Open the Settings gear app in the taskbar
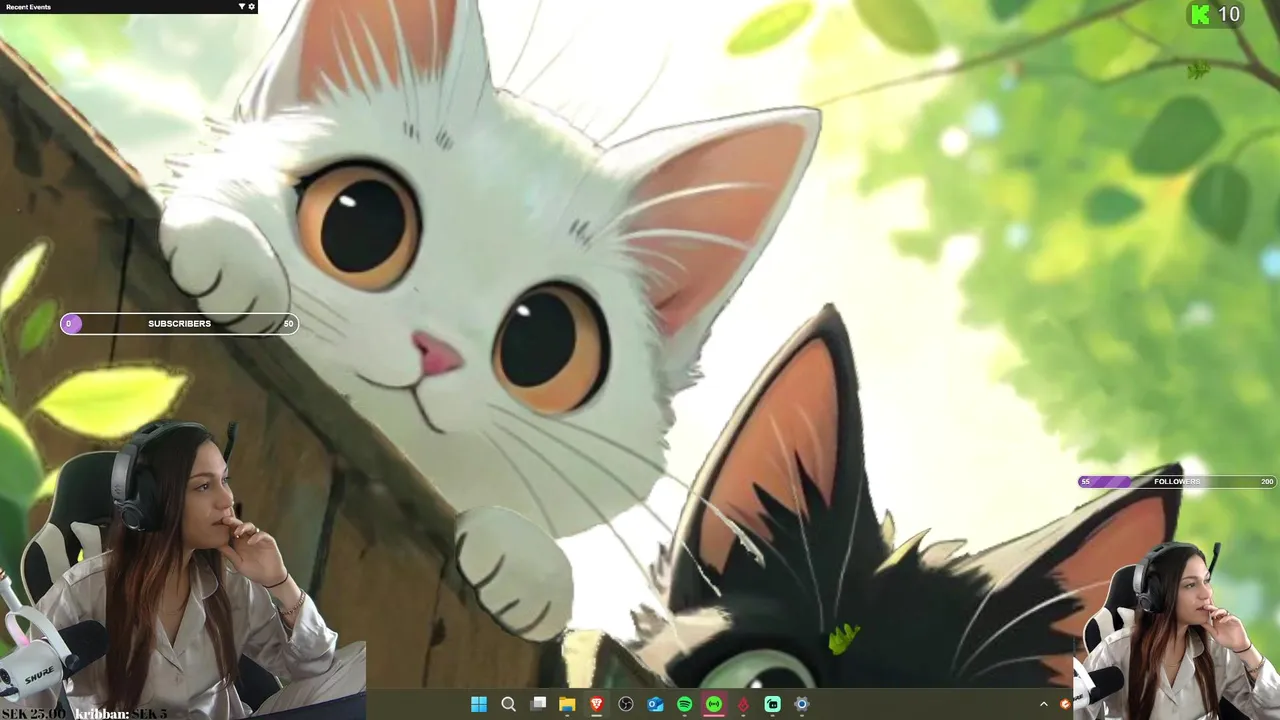Image resolution: width=1280 pixels, height=720 pixels. (x=802, y=704)
